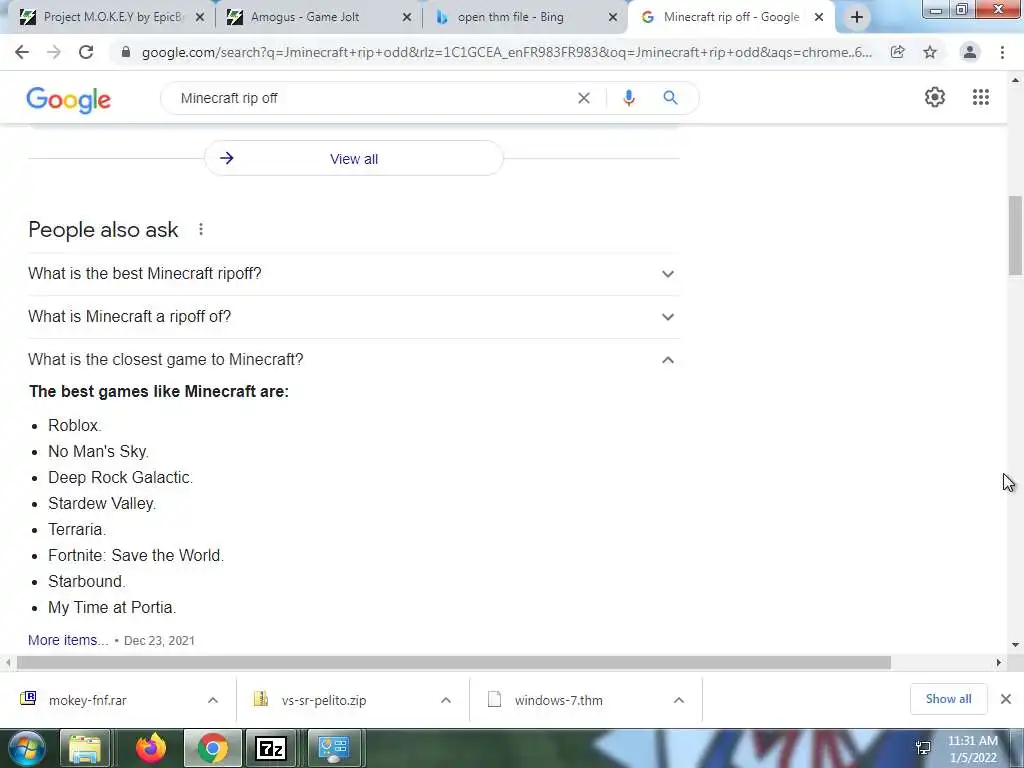
Task: Share this page via address bar icon
Action: point(898,52)
